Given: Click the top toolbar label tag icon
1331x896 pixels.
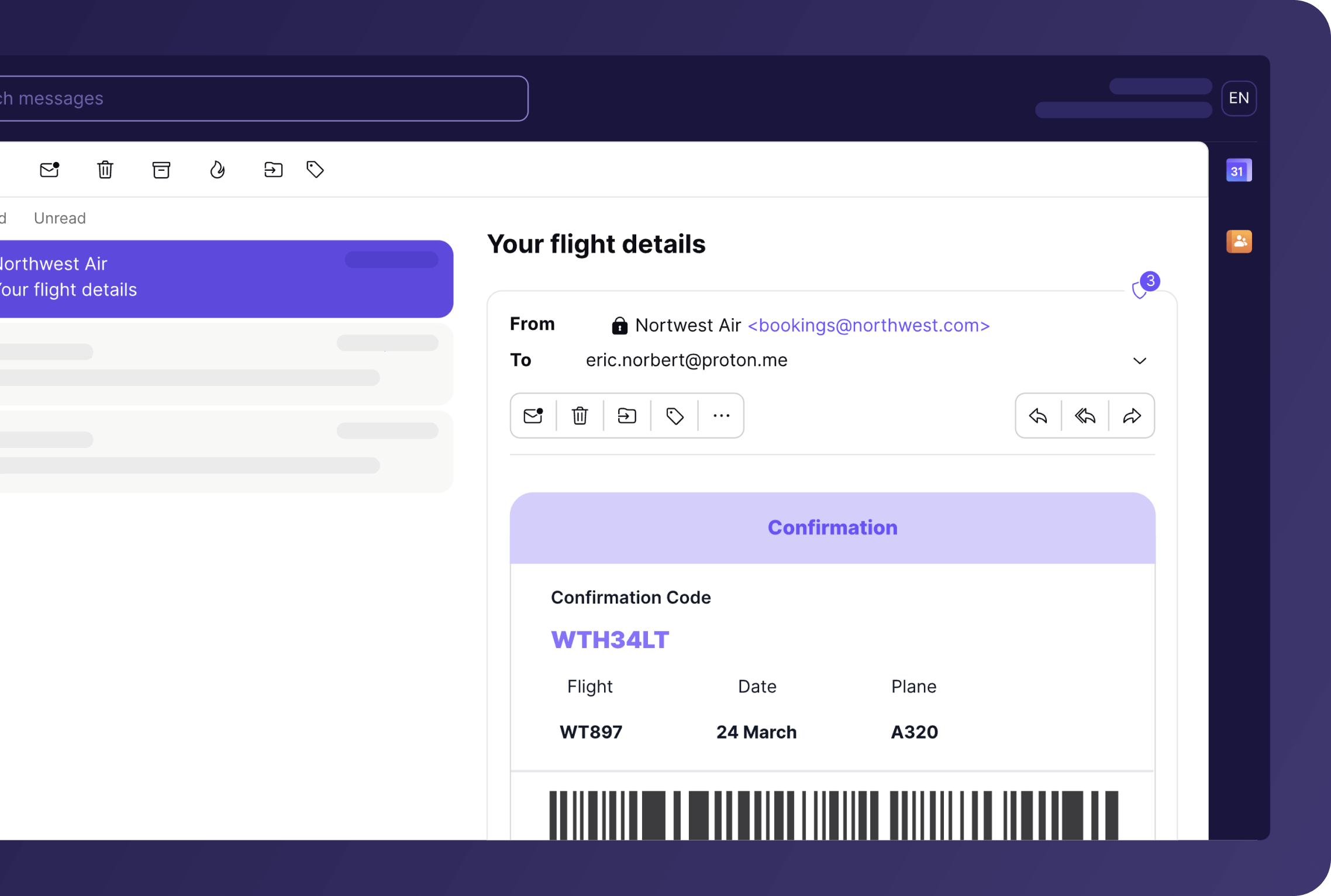Looking at the screenshot, I should 315,170.
